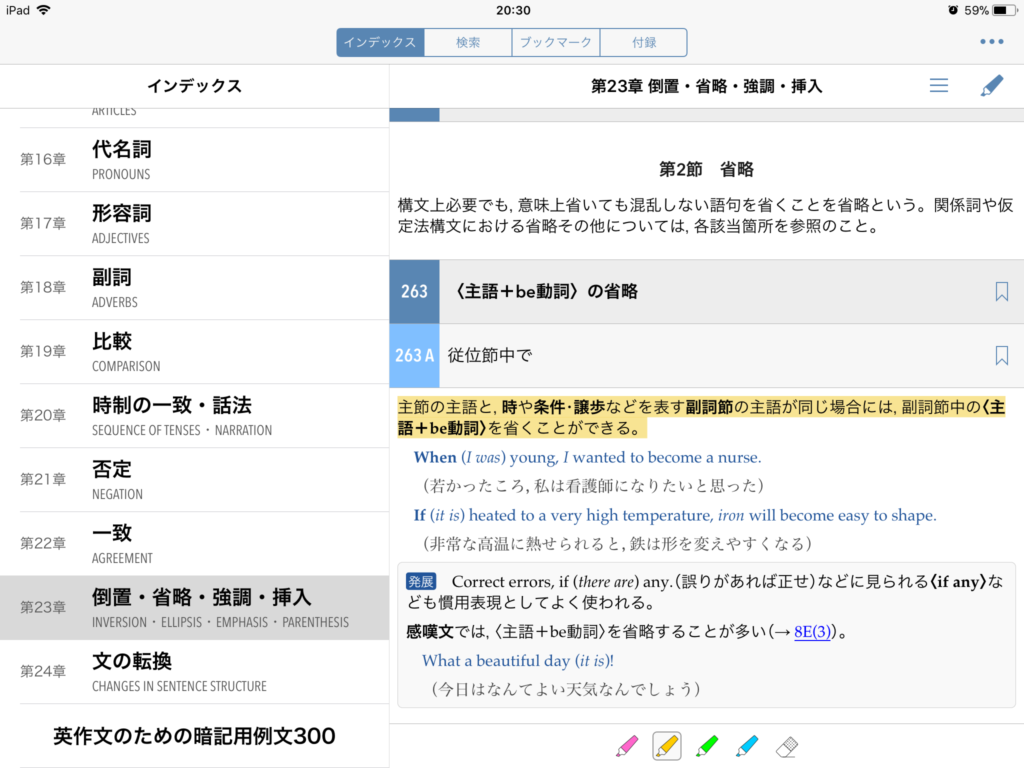Open the 付録 tab

click(643, 42)
